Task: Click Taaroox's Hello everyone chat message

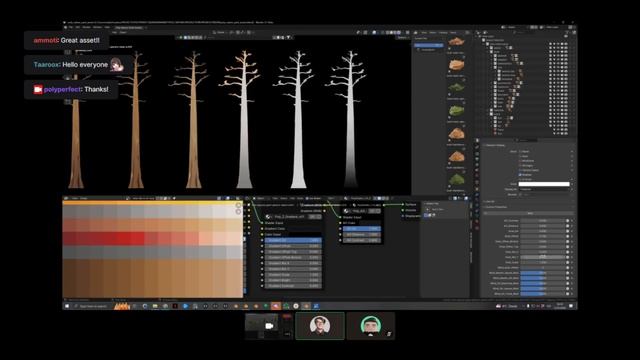Action: pyautogui.click(x=78, y=65)
